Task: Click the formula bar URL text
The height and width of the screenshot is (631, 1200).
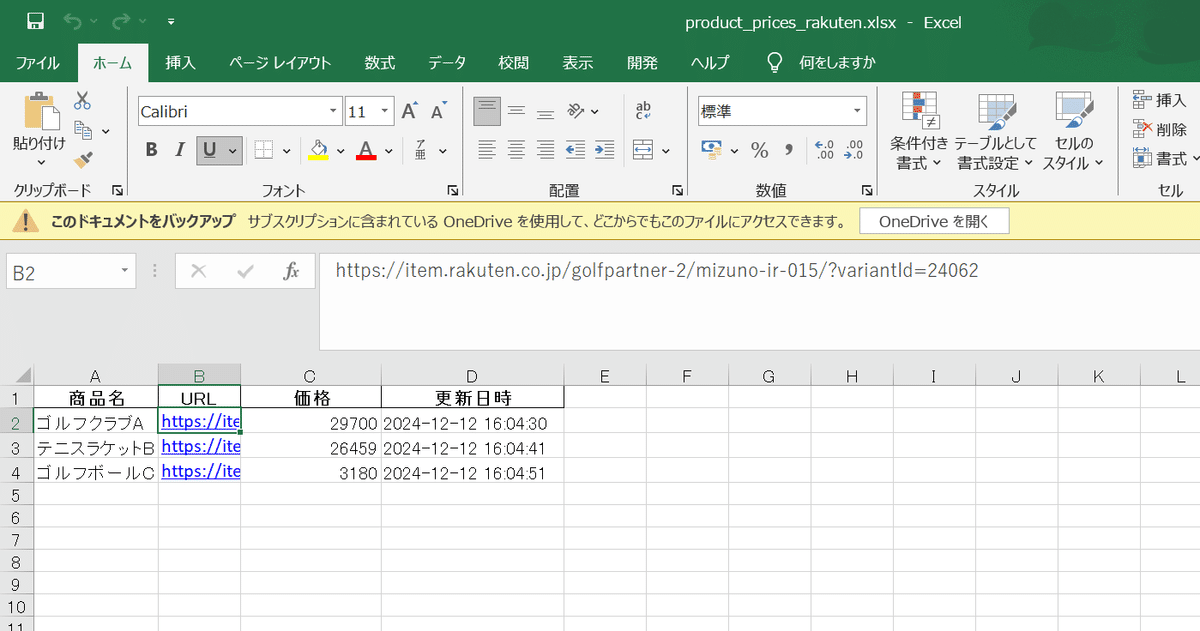Action: (x=657, y=270)
